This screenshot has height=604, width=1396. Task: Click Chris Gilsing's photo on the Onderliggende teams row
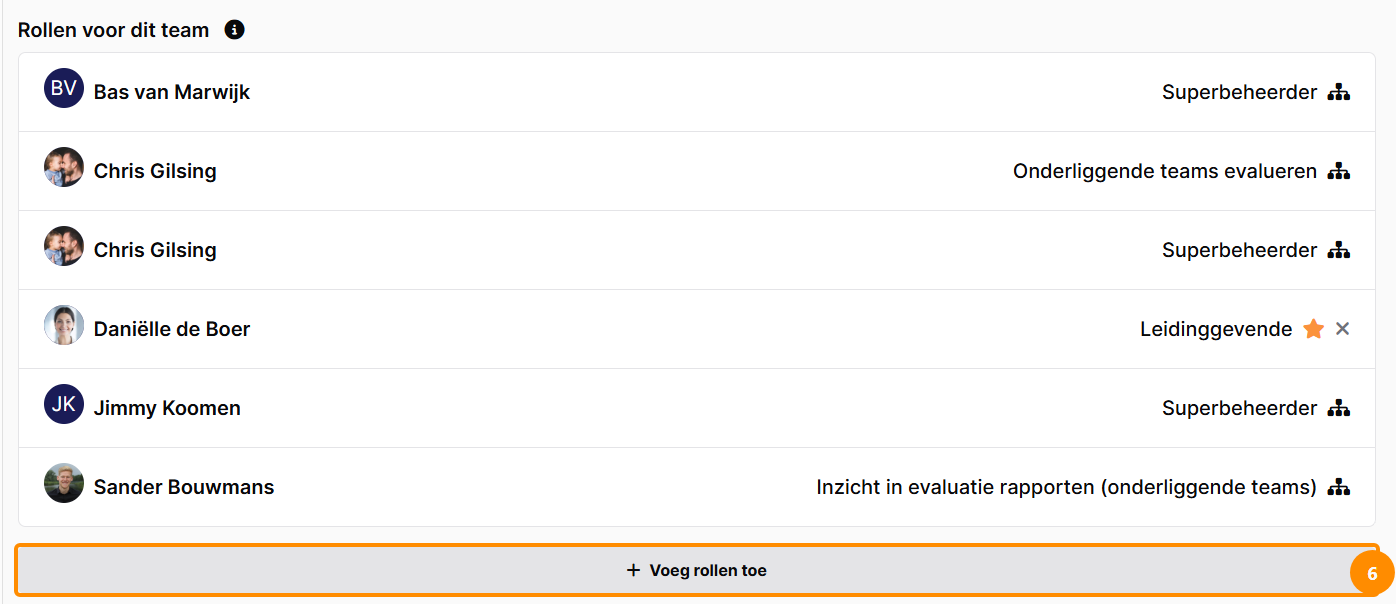pyautogui.click(x=64, y=167)
